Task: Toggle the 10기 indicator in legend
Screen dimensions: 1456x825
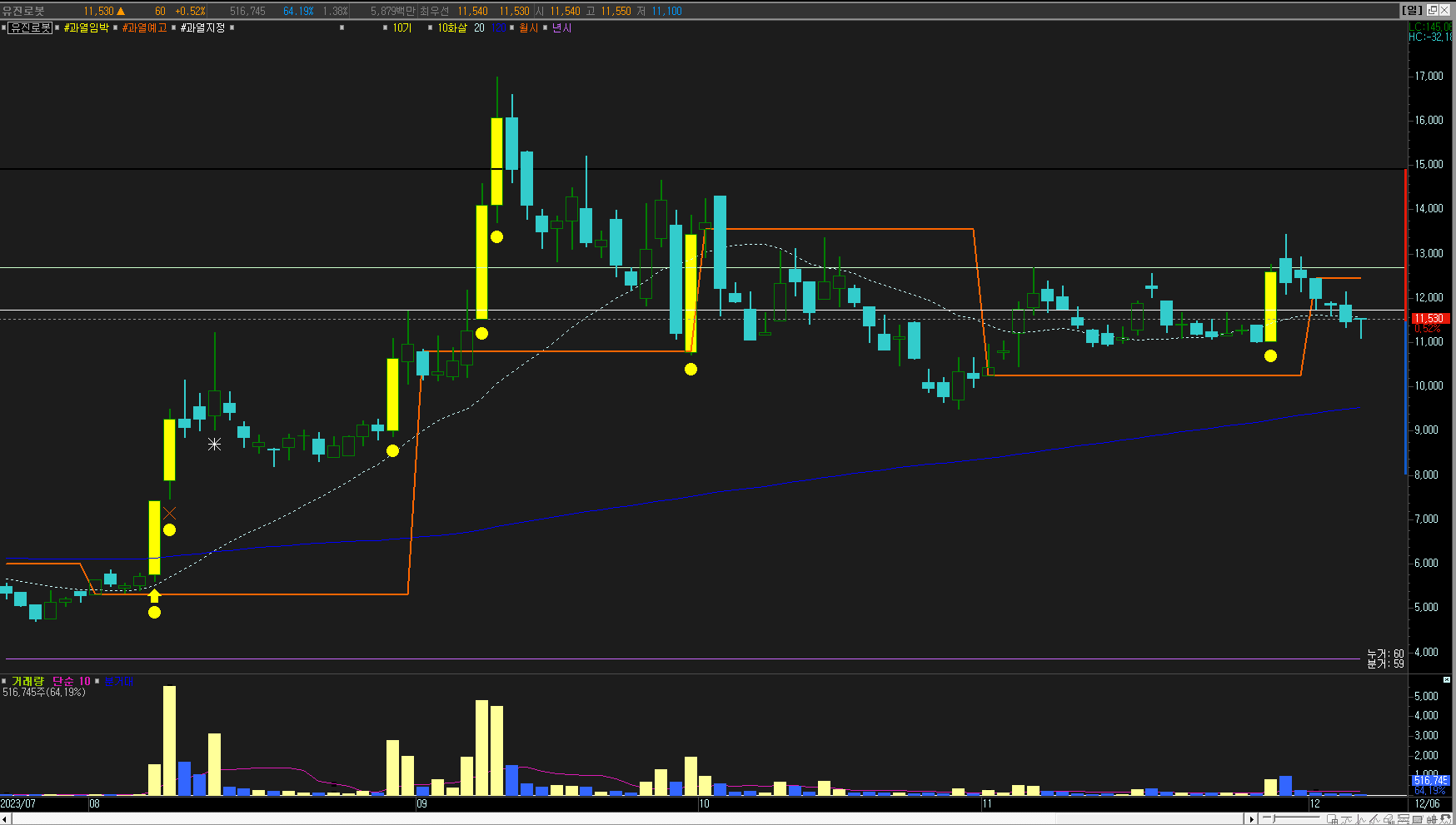Action: pos(402,27)
